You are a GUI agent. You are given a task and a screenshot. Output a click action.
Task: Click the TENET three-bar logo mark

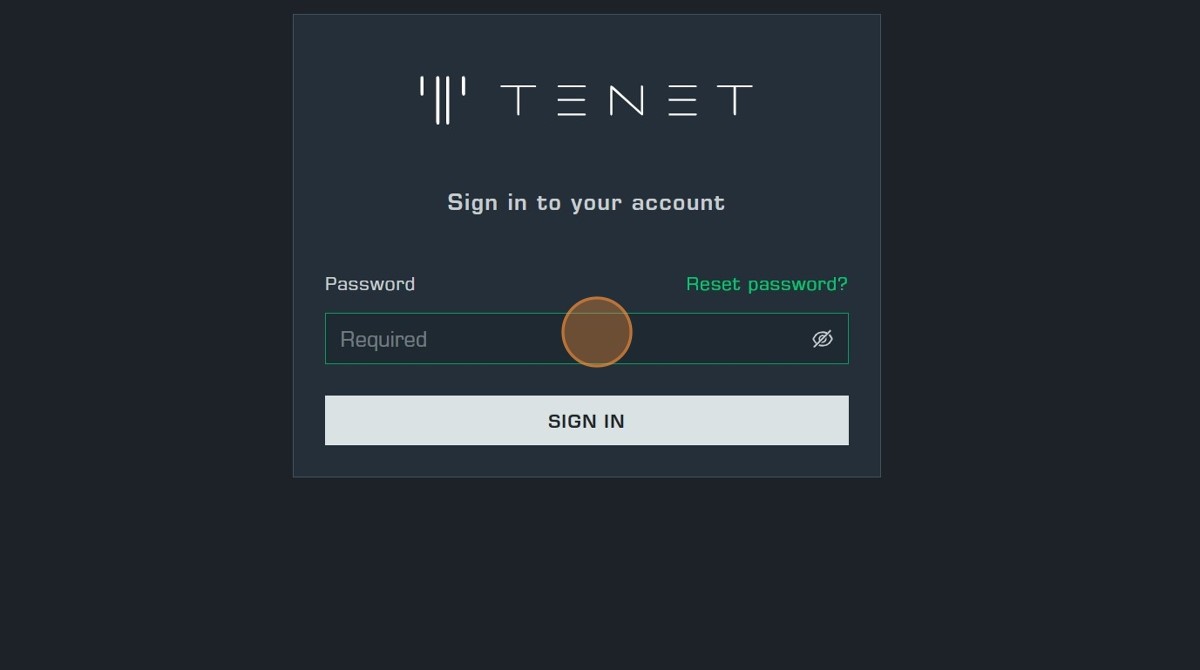(x=443, y=100)
